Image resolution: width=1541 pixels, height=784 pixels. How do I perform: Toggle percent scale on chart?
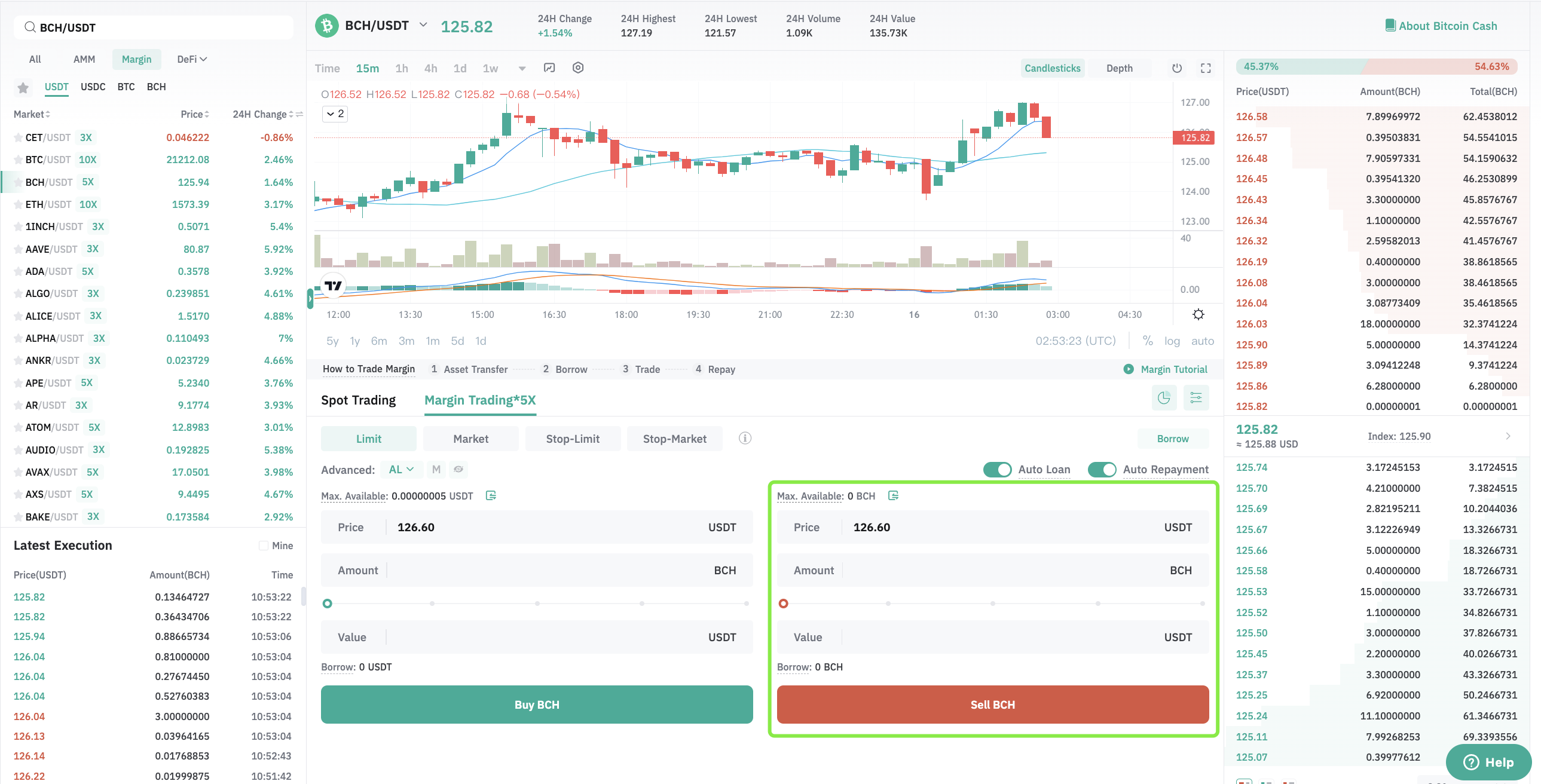(1147, 340)
